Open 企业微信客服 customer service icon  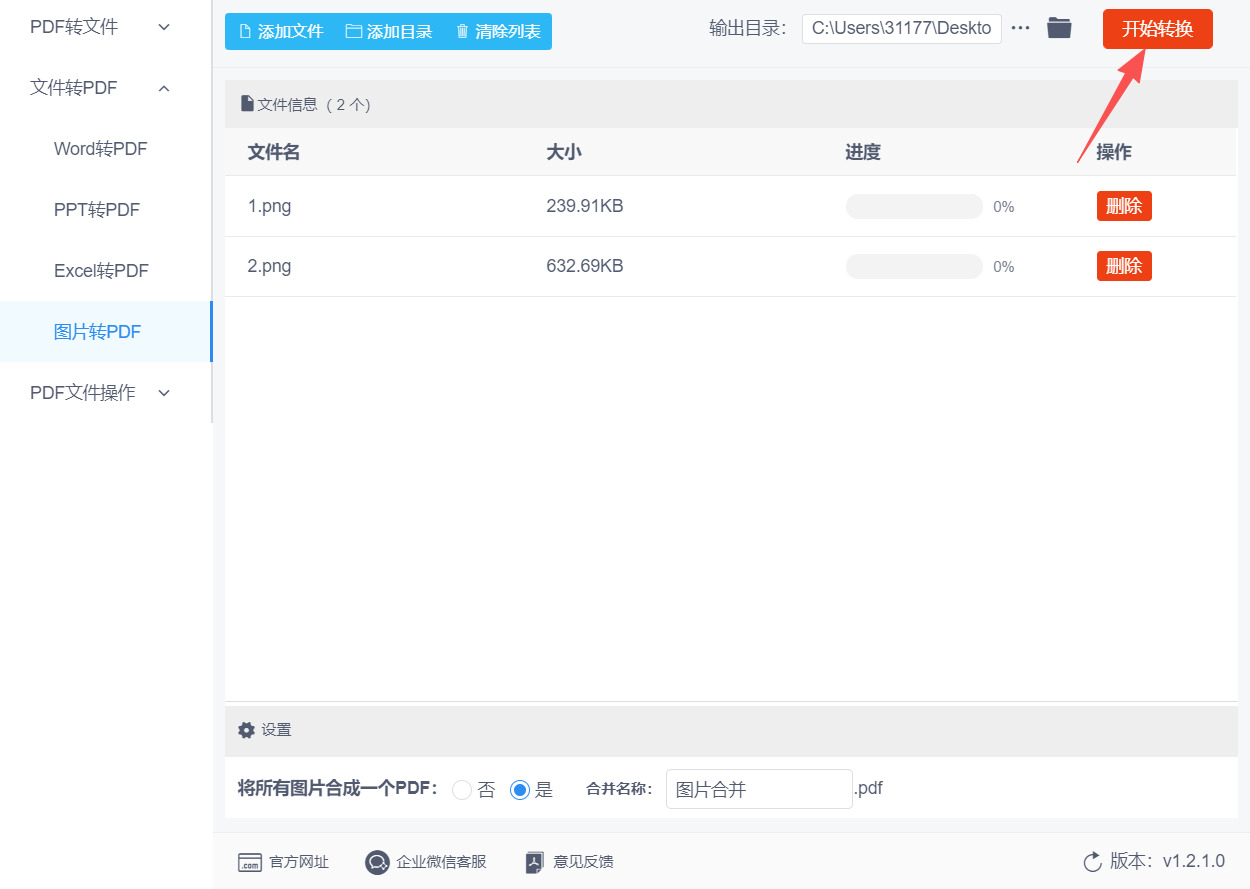click(377, 861)
